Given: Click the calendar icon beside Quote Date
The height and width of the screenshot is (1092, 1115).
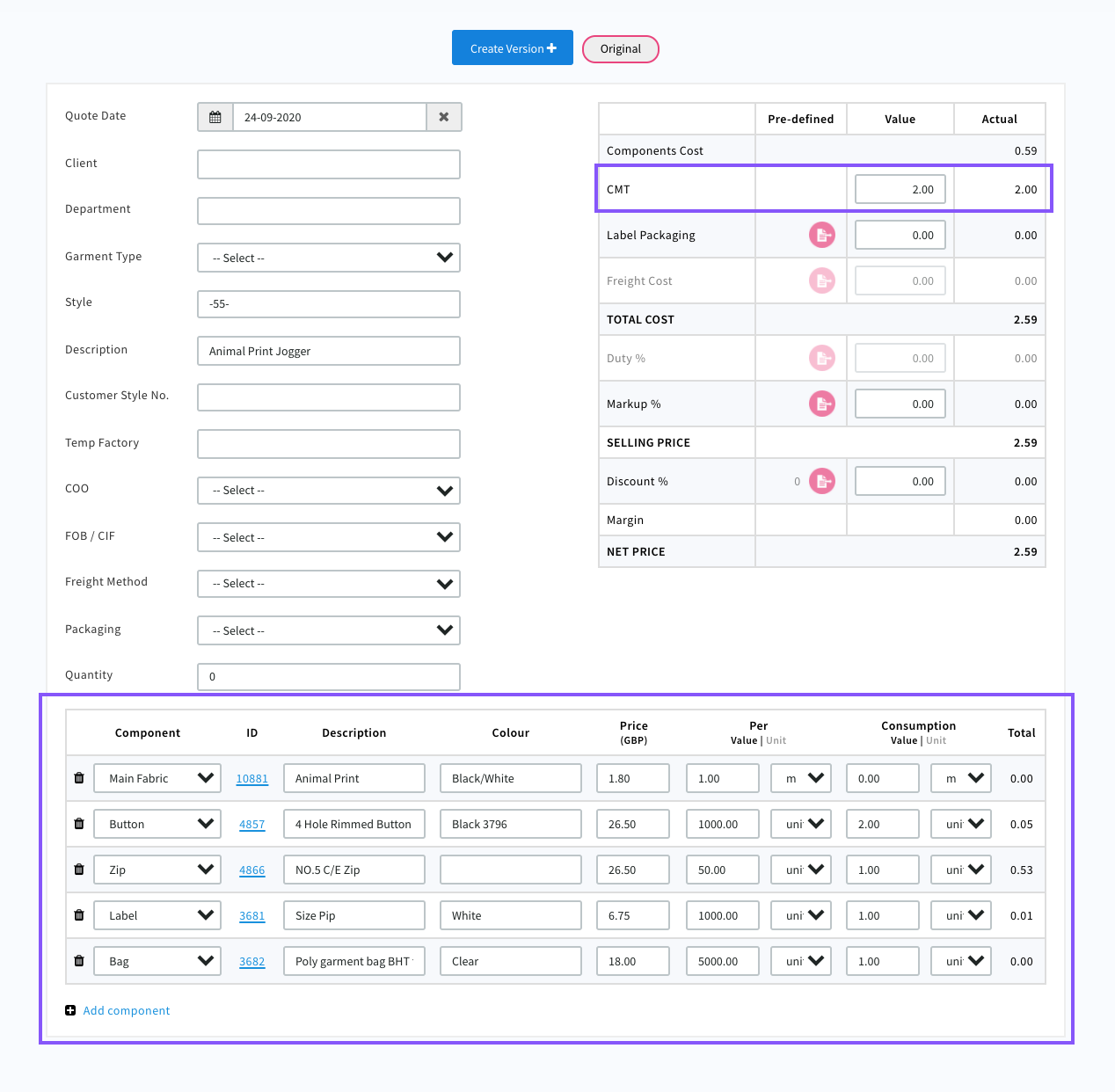Looking at the screenshot, I should coord(215,117).
